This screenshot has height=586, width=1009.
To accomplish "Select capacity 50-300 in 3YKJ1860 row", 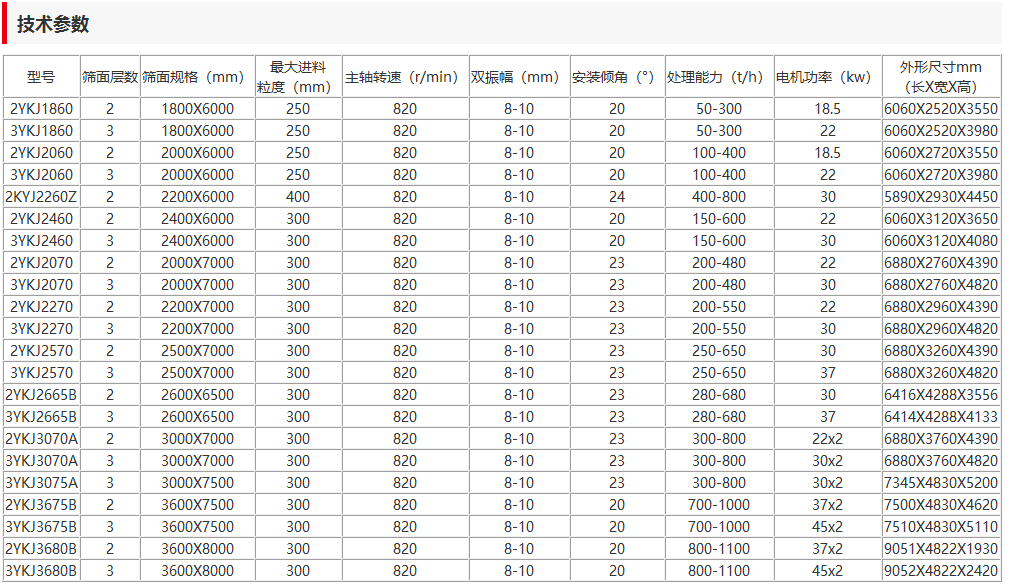I will click(x=719, y=131).
